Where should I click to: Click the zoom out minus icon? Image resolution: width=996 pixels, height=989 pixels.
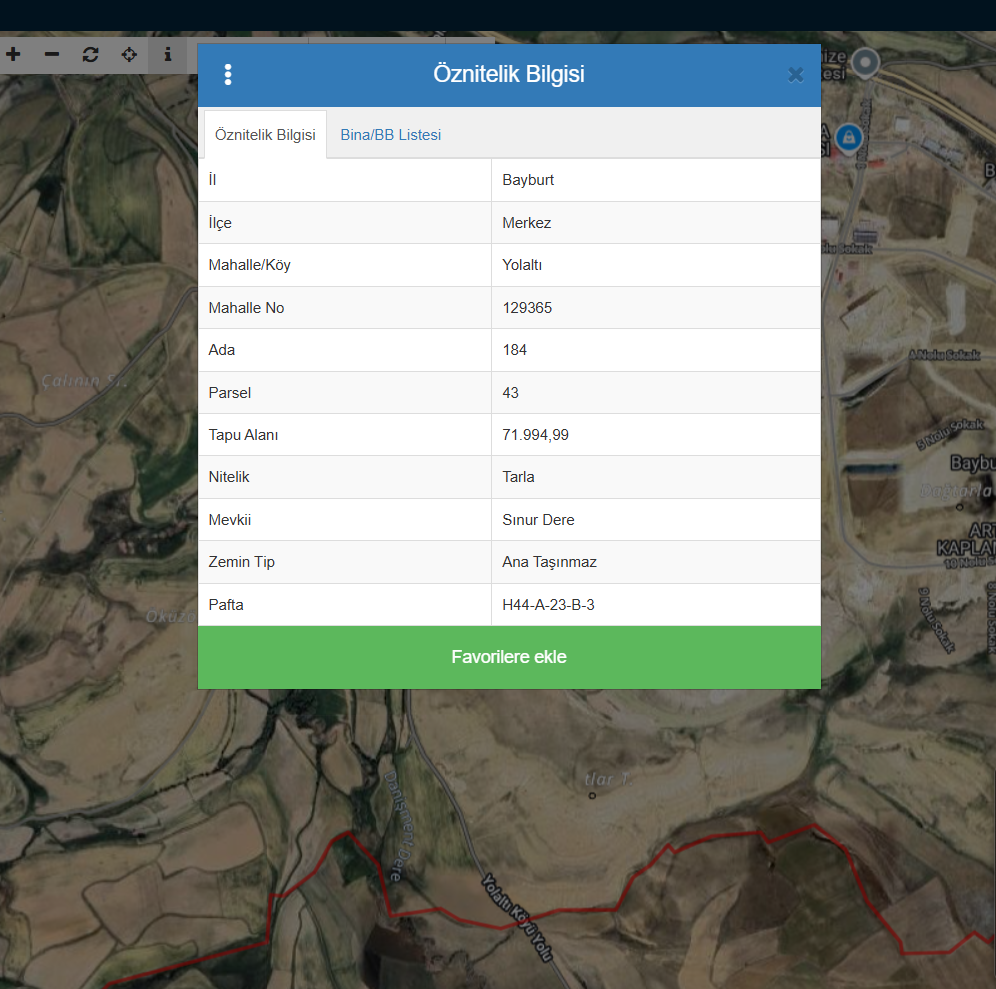[x=52, y=54]
